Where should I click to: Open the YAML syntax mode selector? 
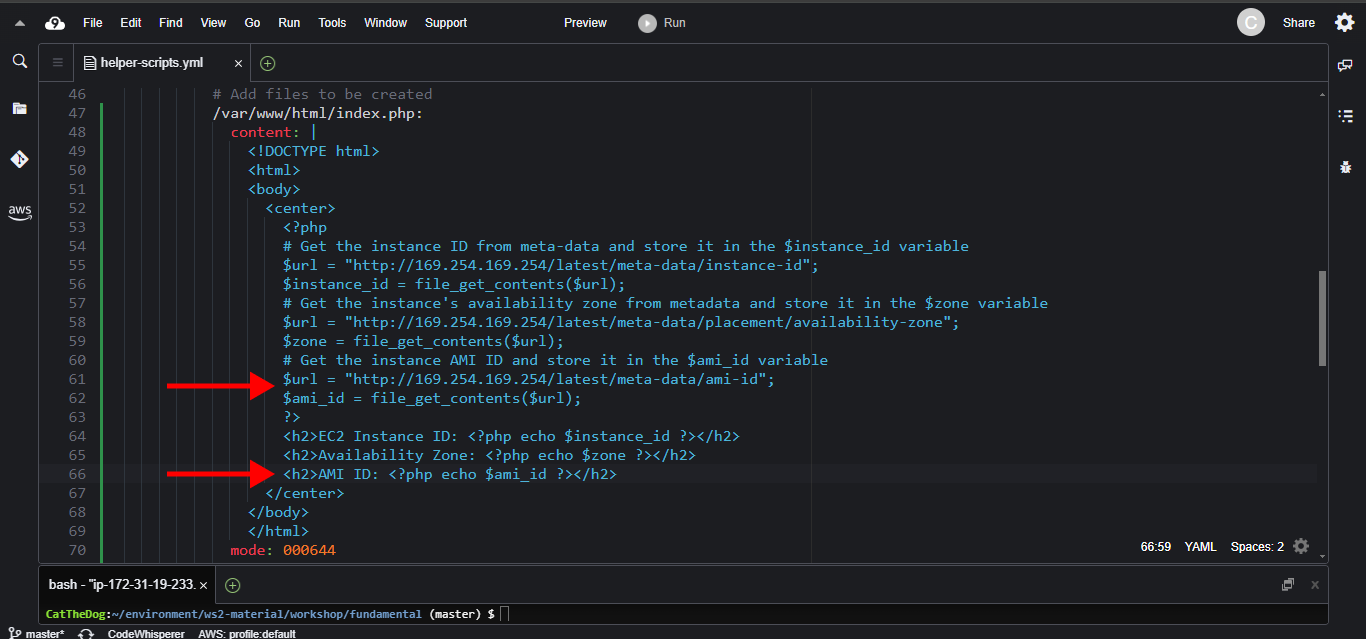point(1199,547)
